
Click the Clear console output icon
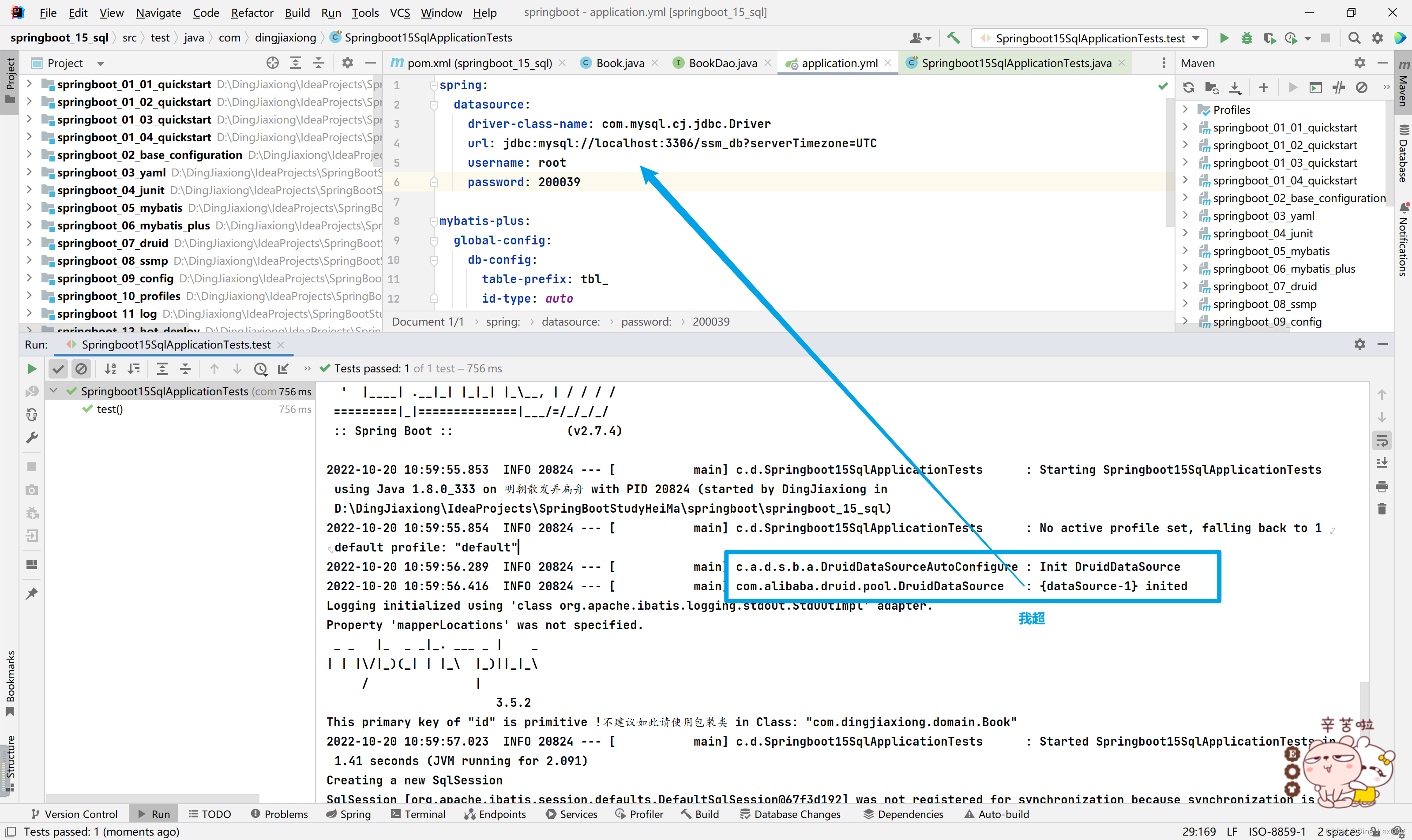(1382, 516)
